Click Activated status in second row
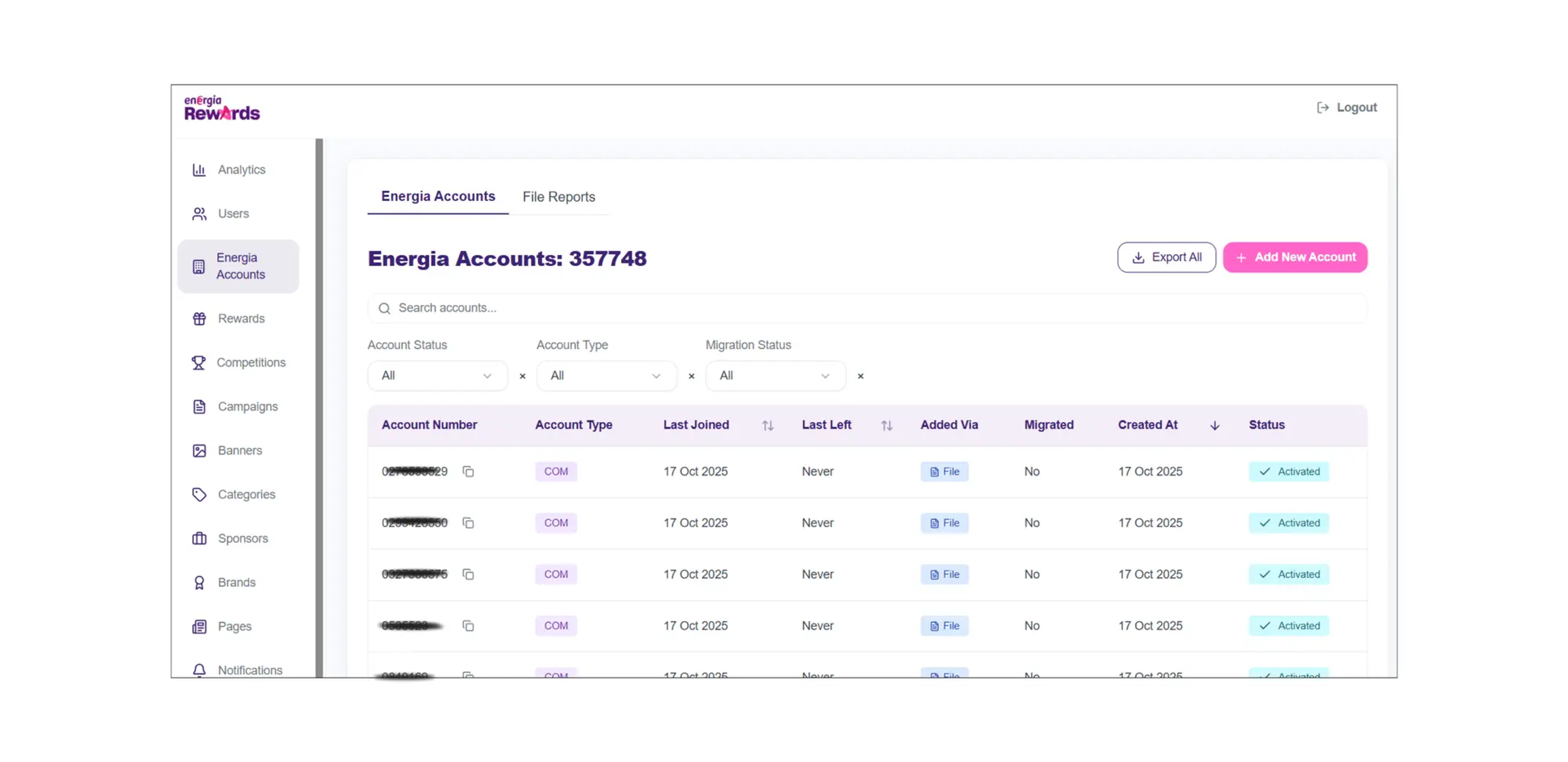Screen dimensions: 1568x762 pyautogui.click(x=1289, y=523)
